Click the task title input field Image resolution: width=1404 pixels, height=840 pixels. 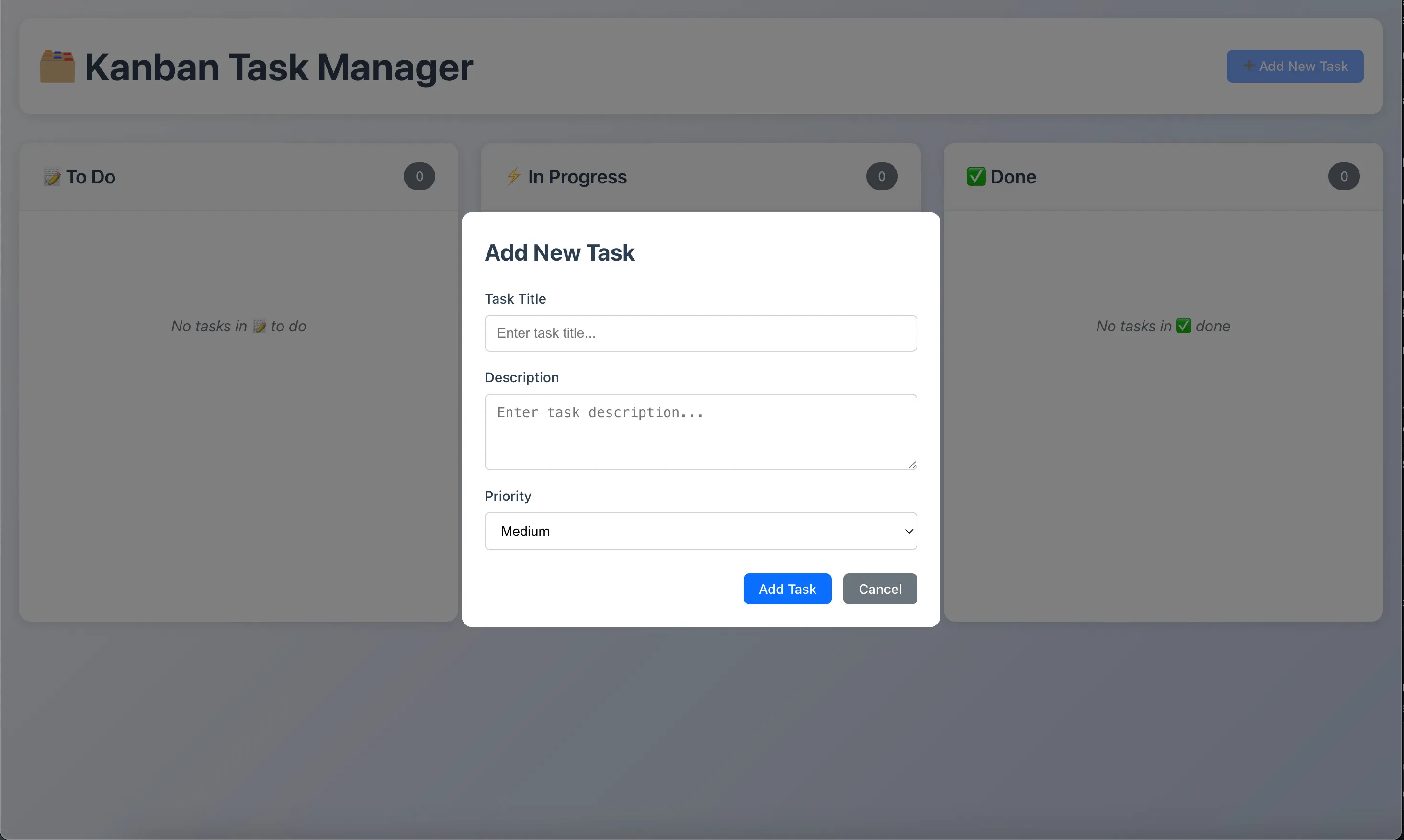pos(700,333)
